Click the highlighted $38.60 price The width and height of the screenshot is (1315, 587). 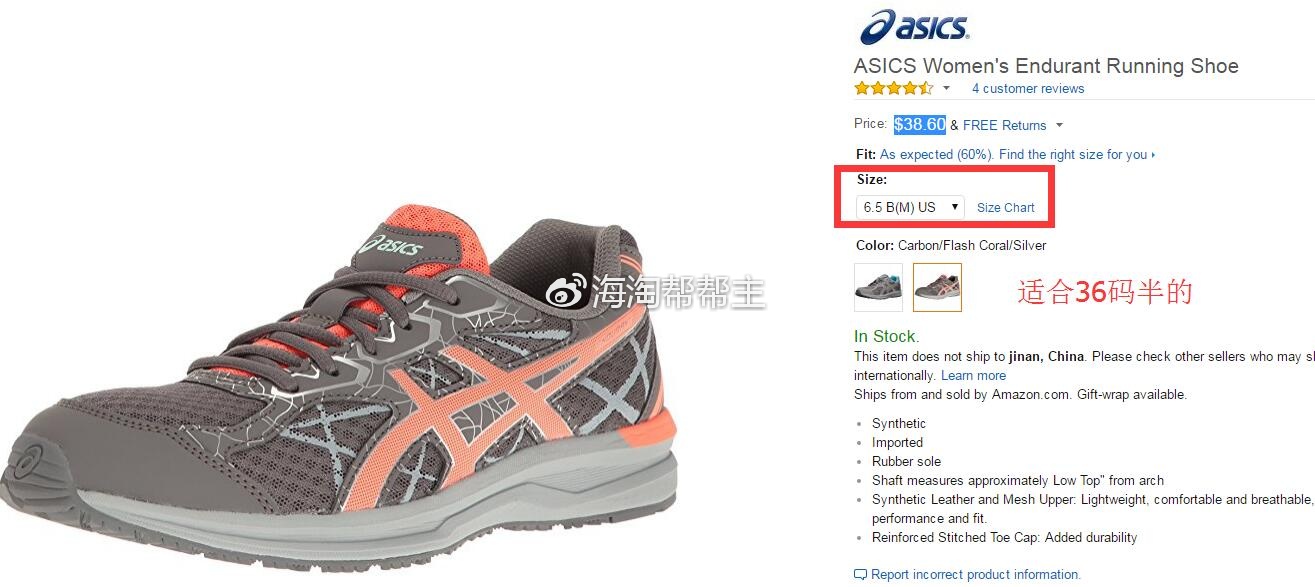click(920, 125)
